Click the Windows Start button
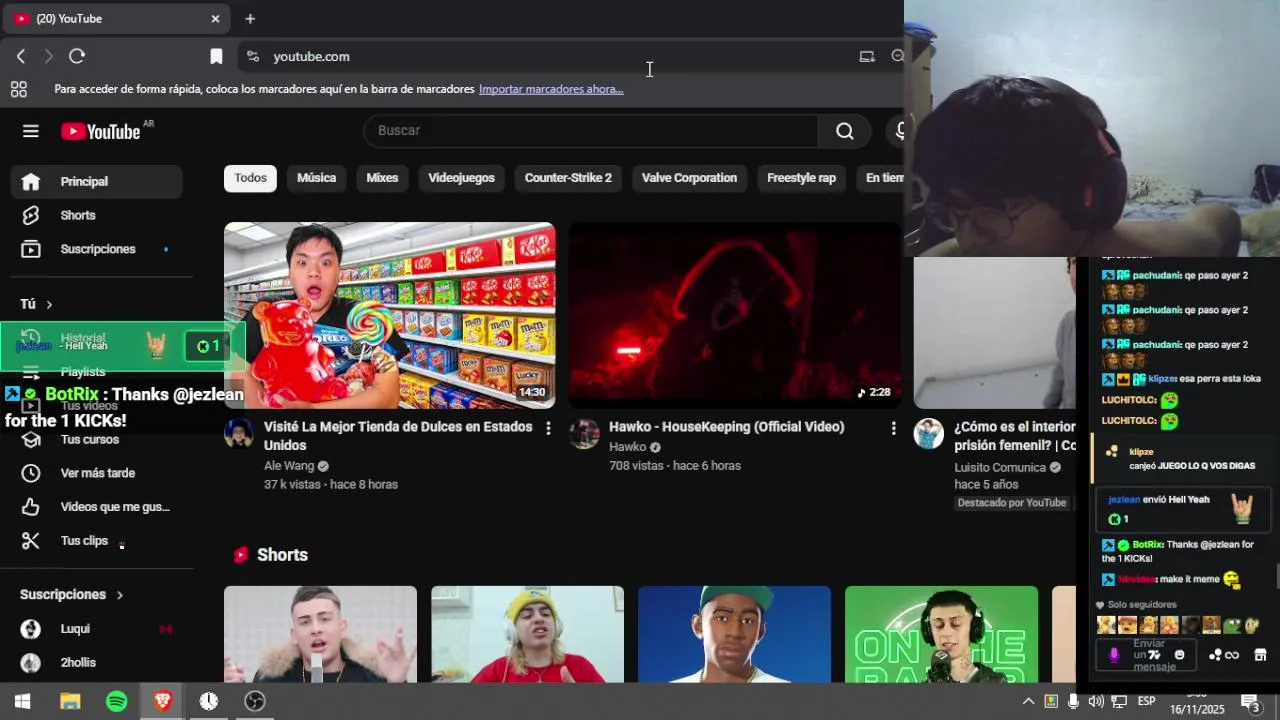Viewport: 1280px width, 720px height. coord(22,701)
